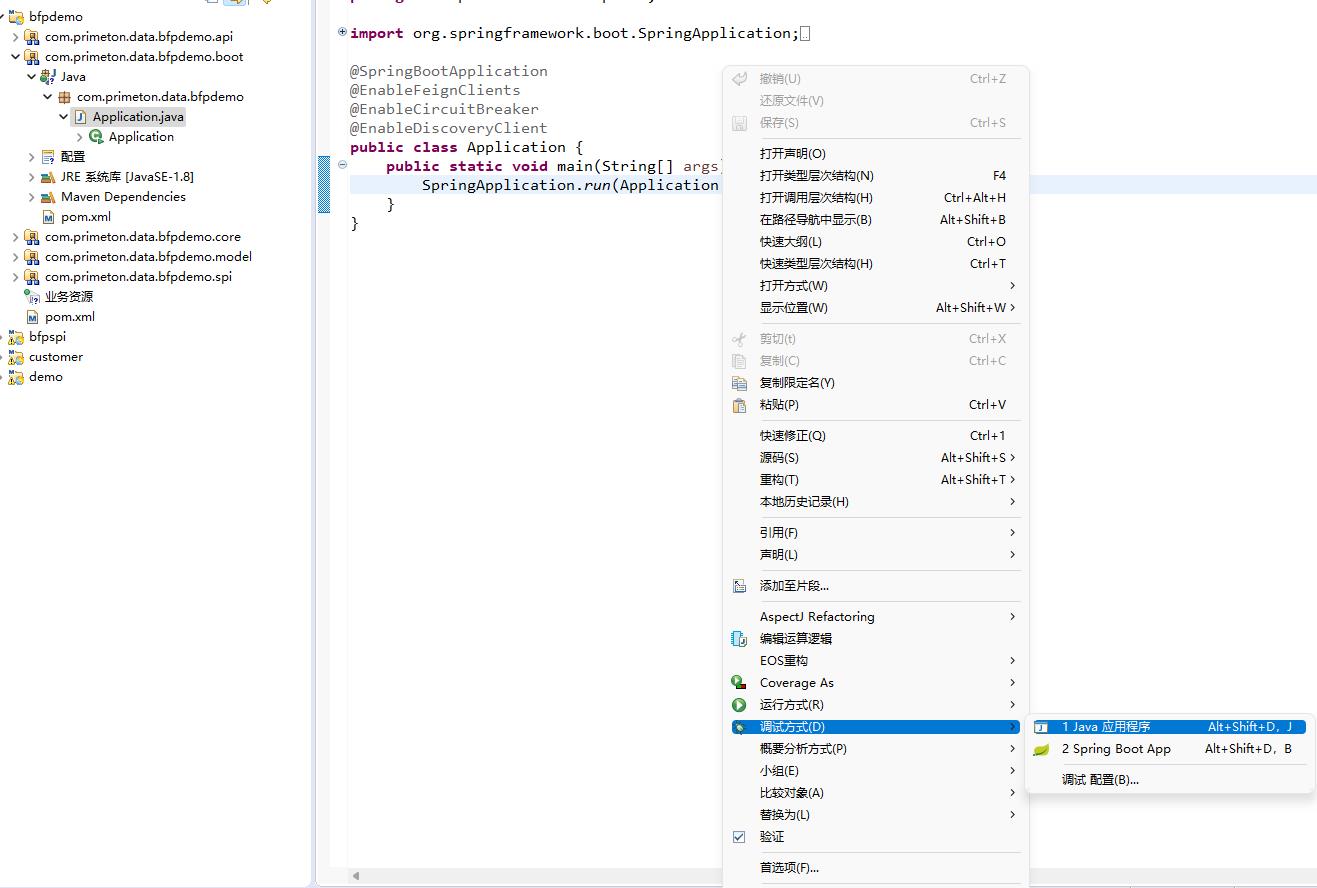Expand the 配置 folder in tree

pyautogui.click(x=32, y=157)
